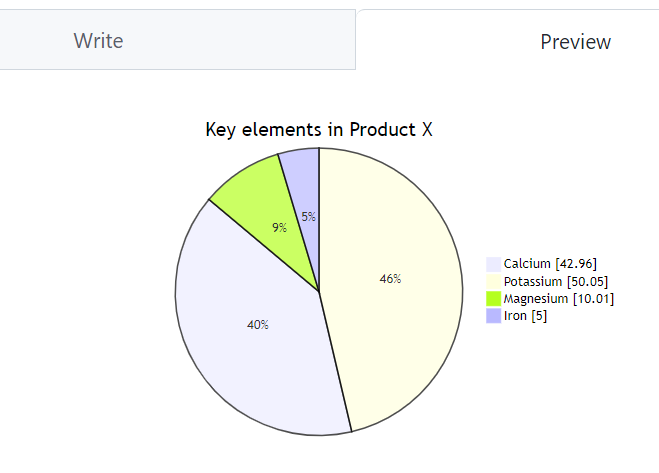
Task: Click the chart title 'Key elements in Product X'
Action: click(x=319, y=129)
